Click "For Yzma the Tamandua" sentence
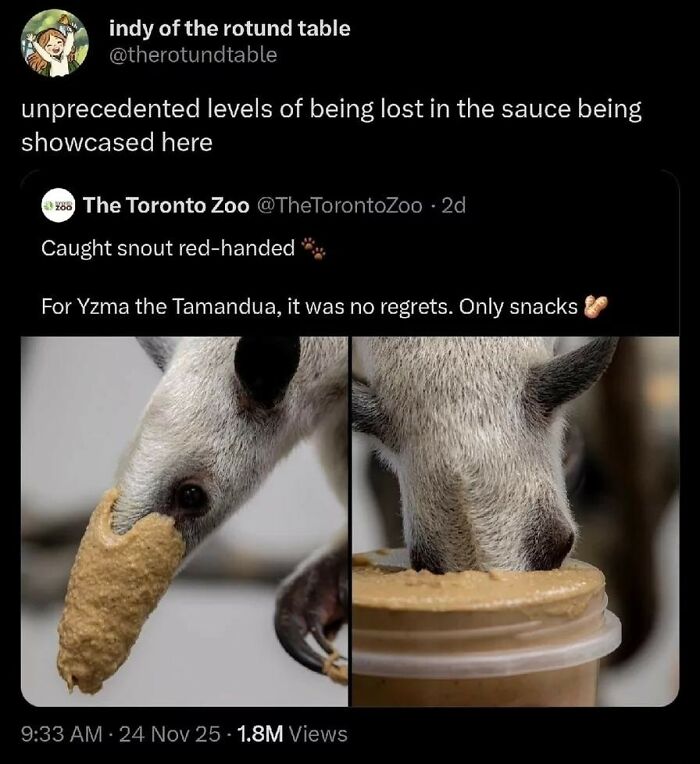700x764 pixels. click(310, 306)
